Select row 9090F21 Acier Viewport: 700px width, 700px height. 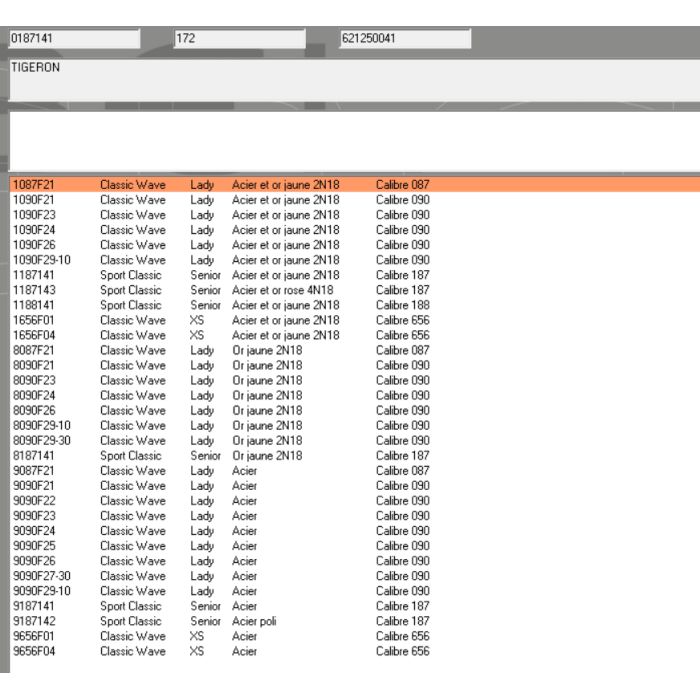[354, 485]
